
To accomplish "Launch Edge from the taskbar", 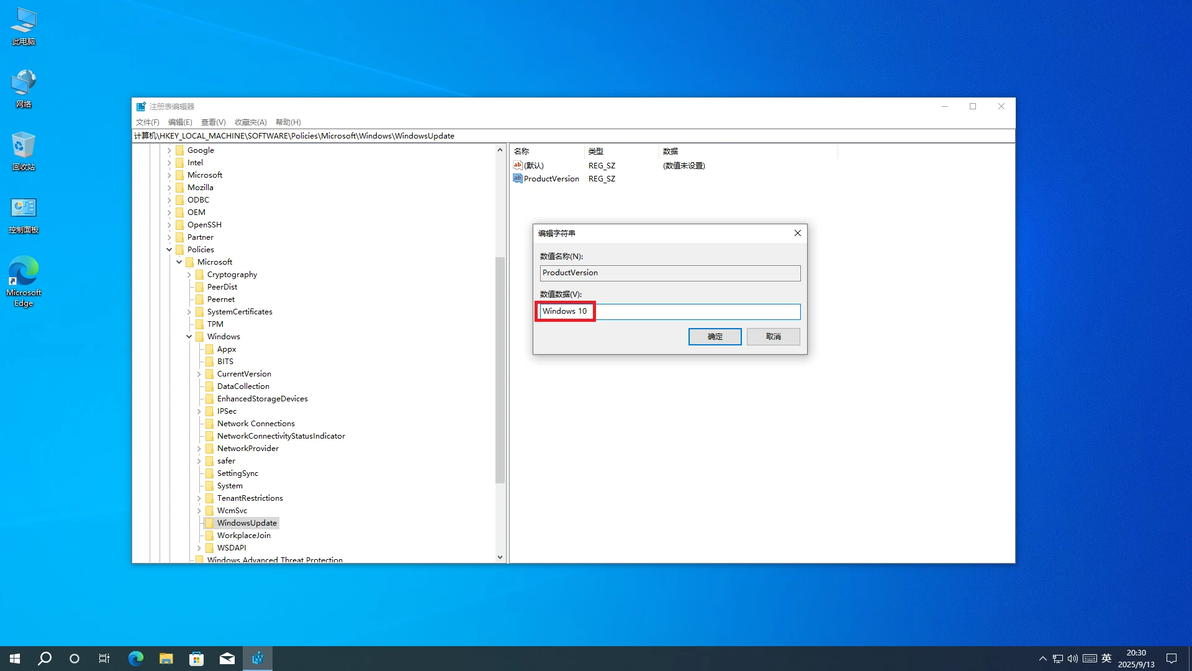I will click(135, 658).
